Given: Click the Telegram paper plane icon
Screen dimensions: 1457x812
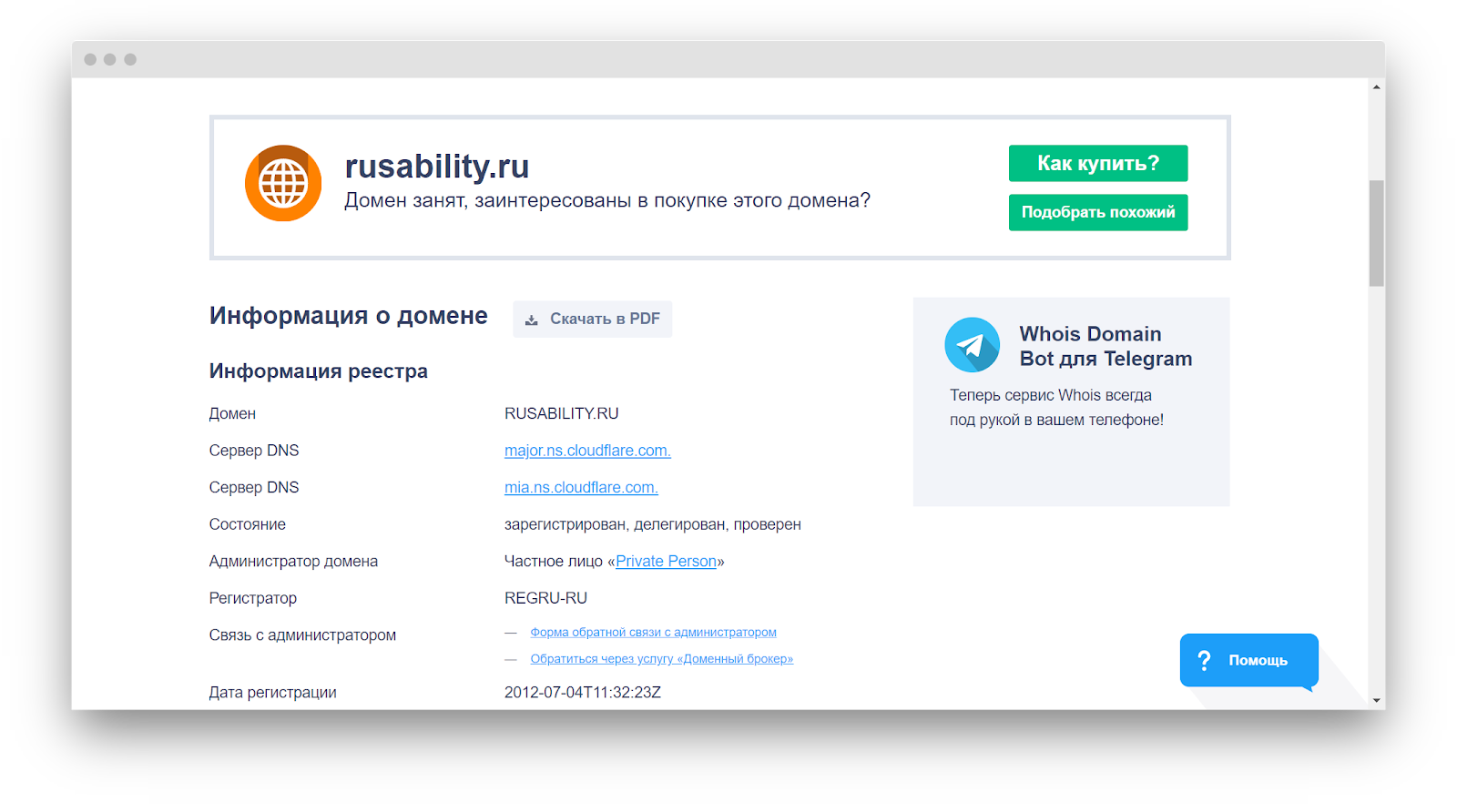Looking at the screenshot, I should point(973,345).
